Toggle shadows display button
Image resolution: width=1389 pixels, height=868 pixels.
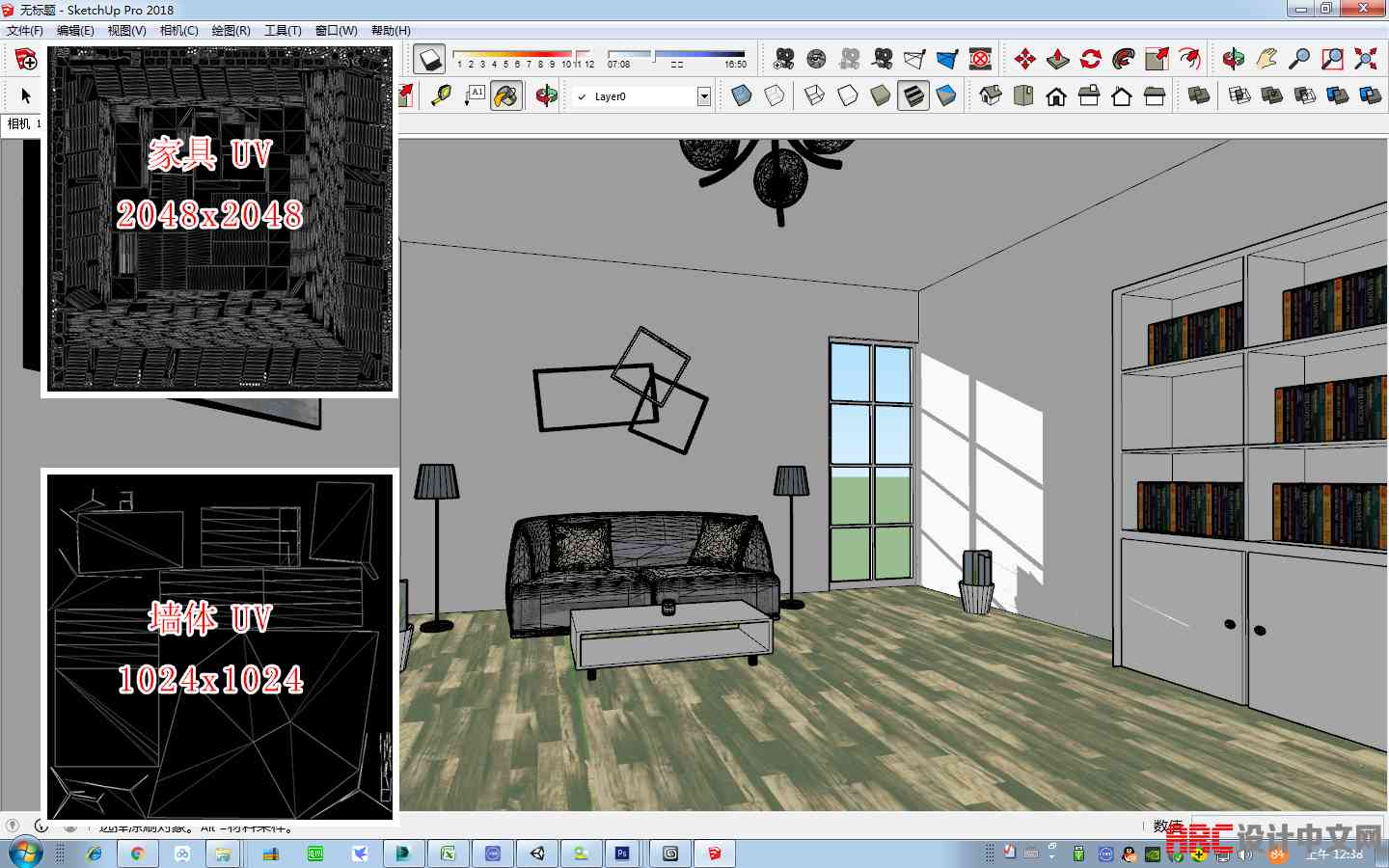[429, 59]
